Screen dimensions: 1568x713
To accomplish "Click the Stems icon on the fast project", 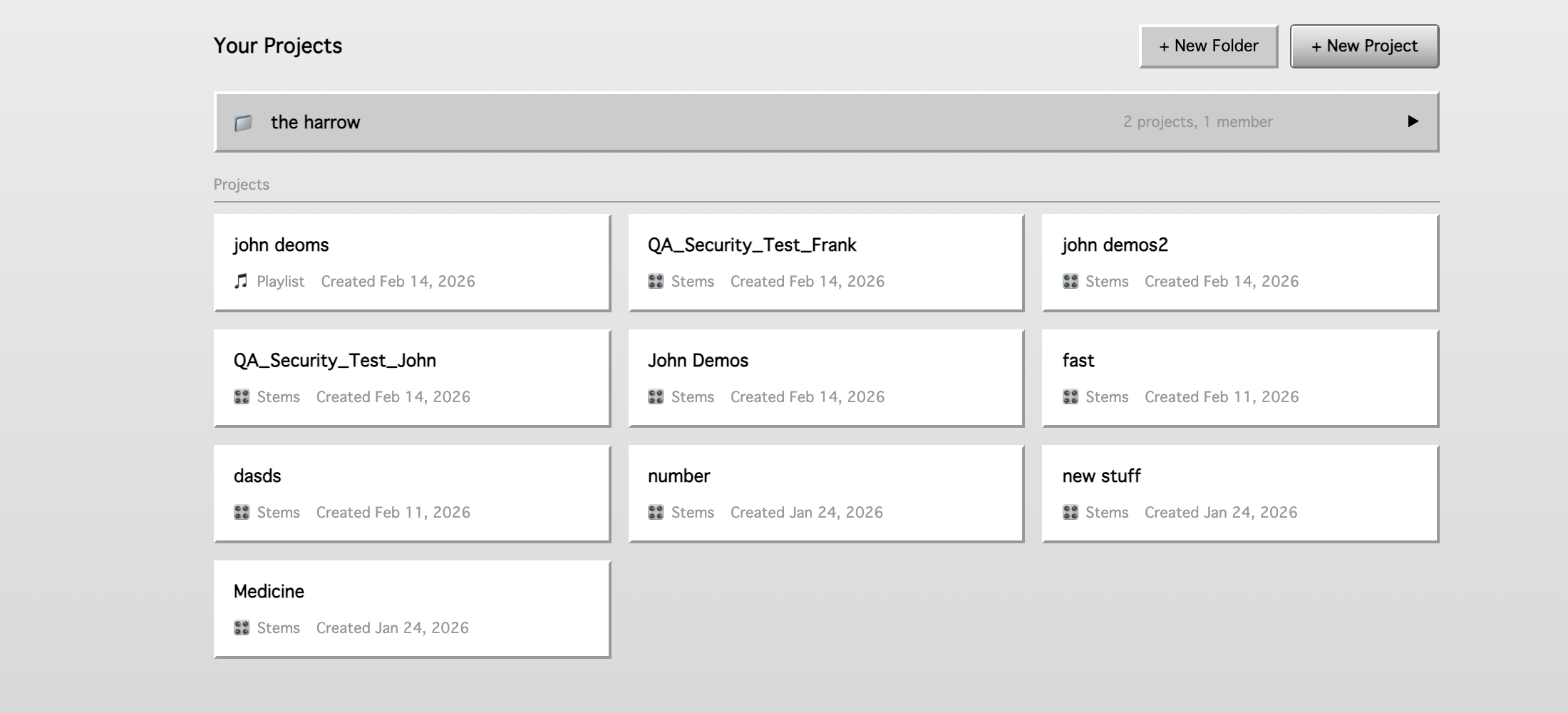I will 1069,396.
